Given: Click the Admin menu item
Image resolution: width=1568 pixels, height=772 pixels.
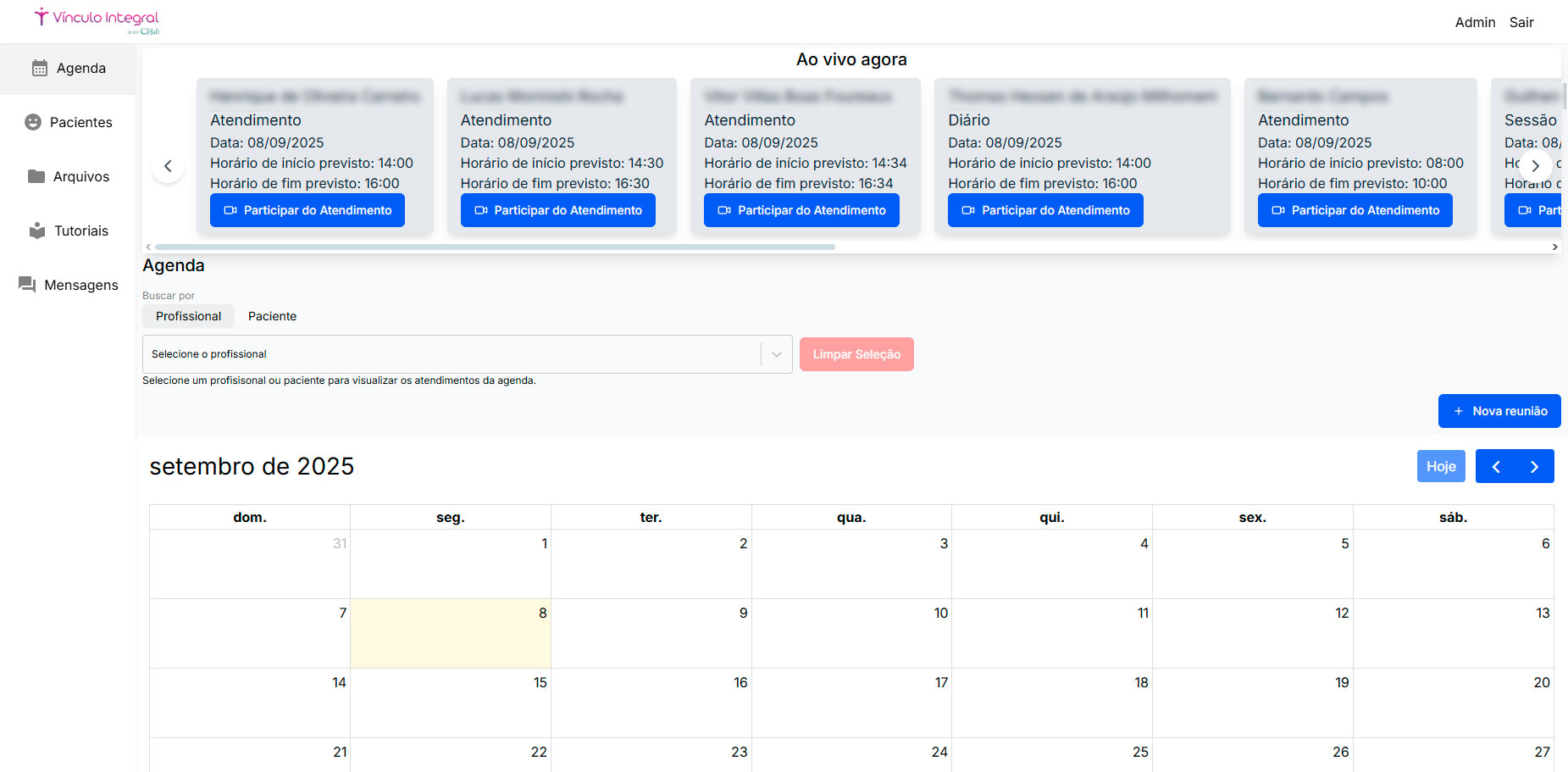Looking at the screenshot, I should point(1475,23).
